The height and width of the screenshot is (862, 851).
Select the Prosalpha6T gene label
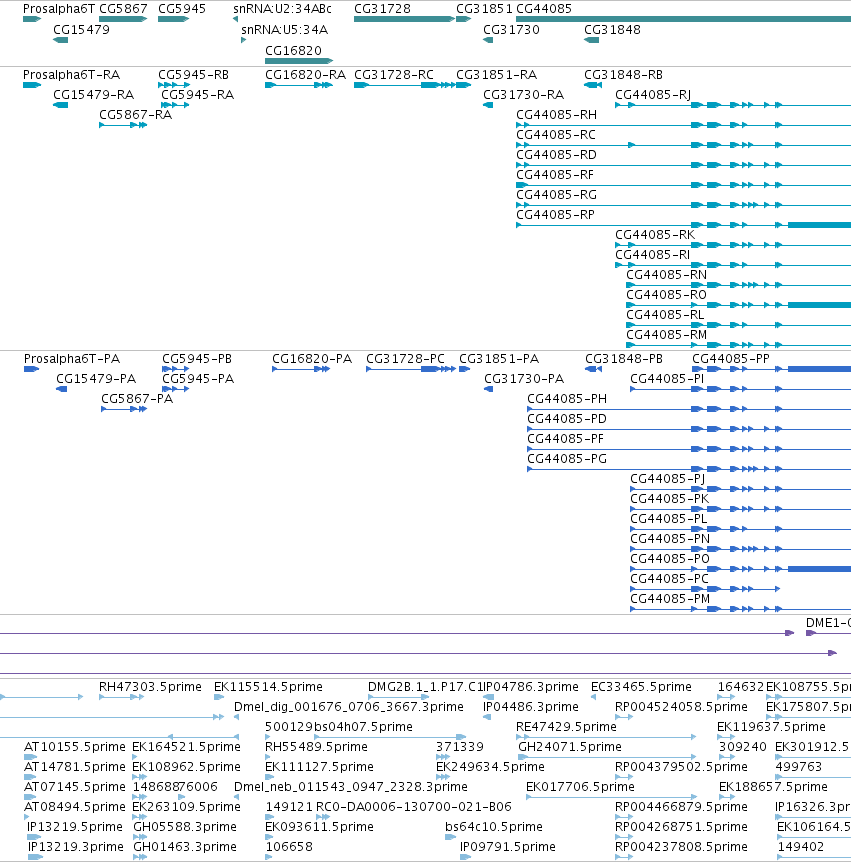pyautogui.click(x=59, y=9)
